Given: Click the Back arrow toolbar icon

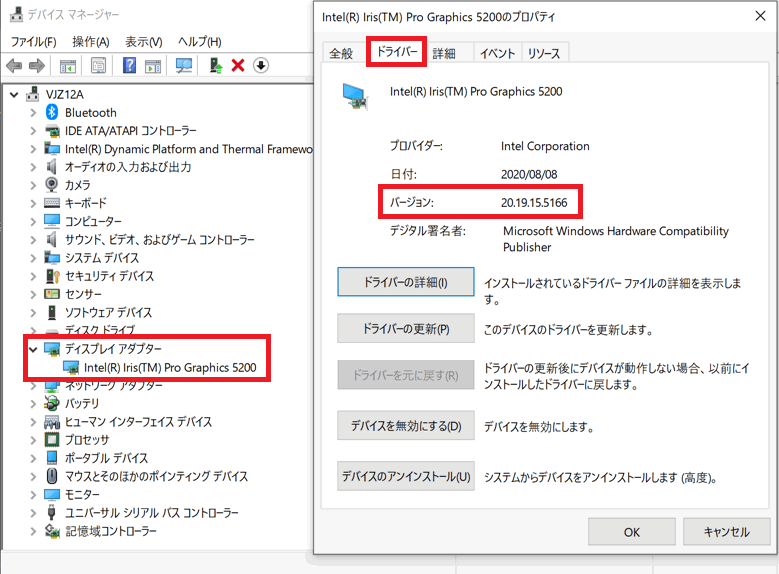Looking at the screenshot, I should [x=14, y=66].
